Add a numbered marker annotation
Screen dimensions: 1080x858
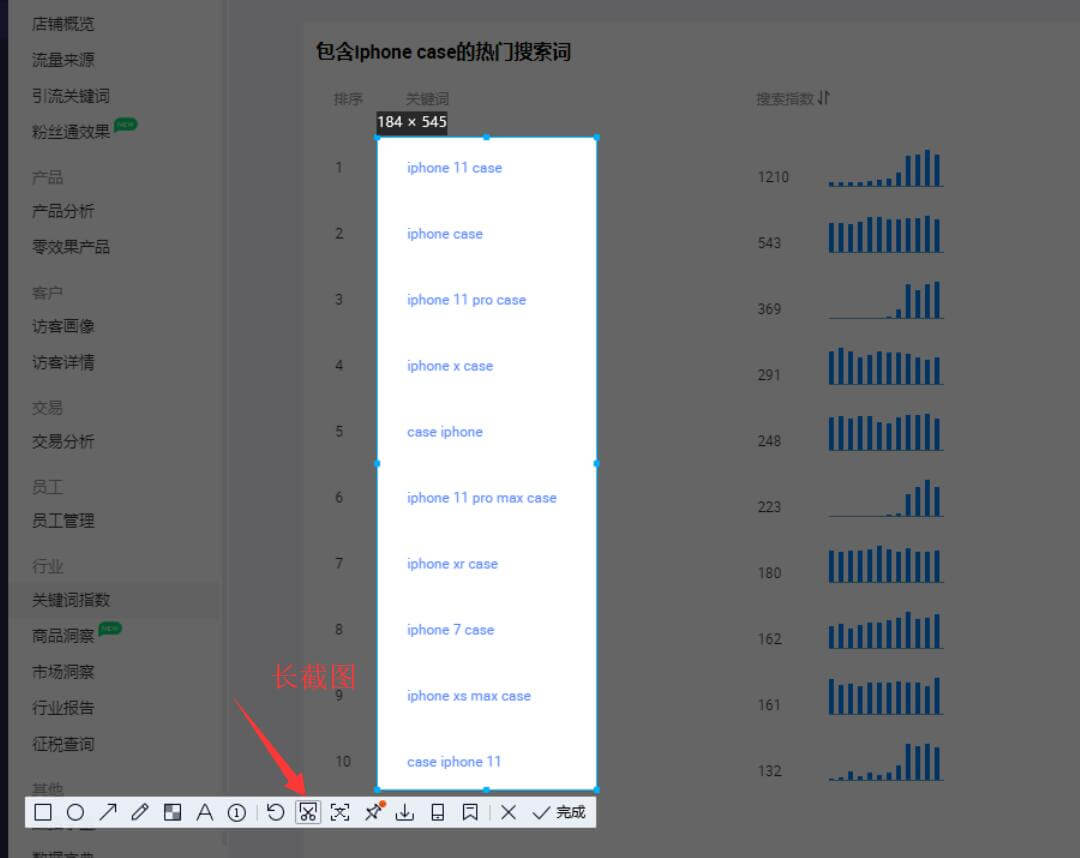tap(237, 812)
